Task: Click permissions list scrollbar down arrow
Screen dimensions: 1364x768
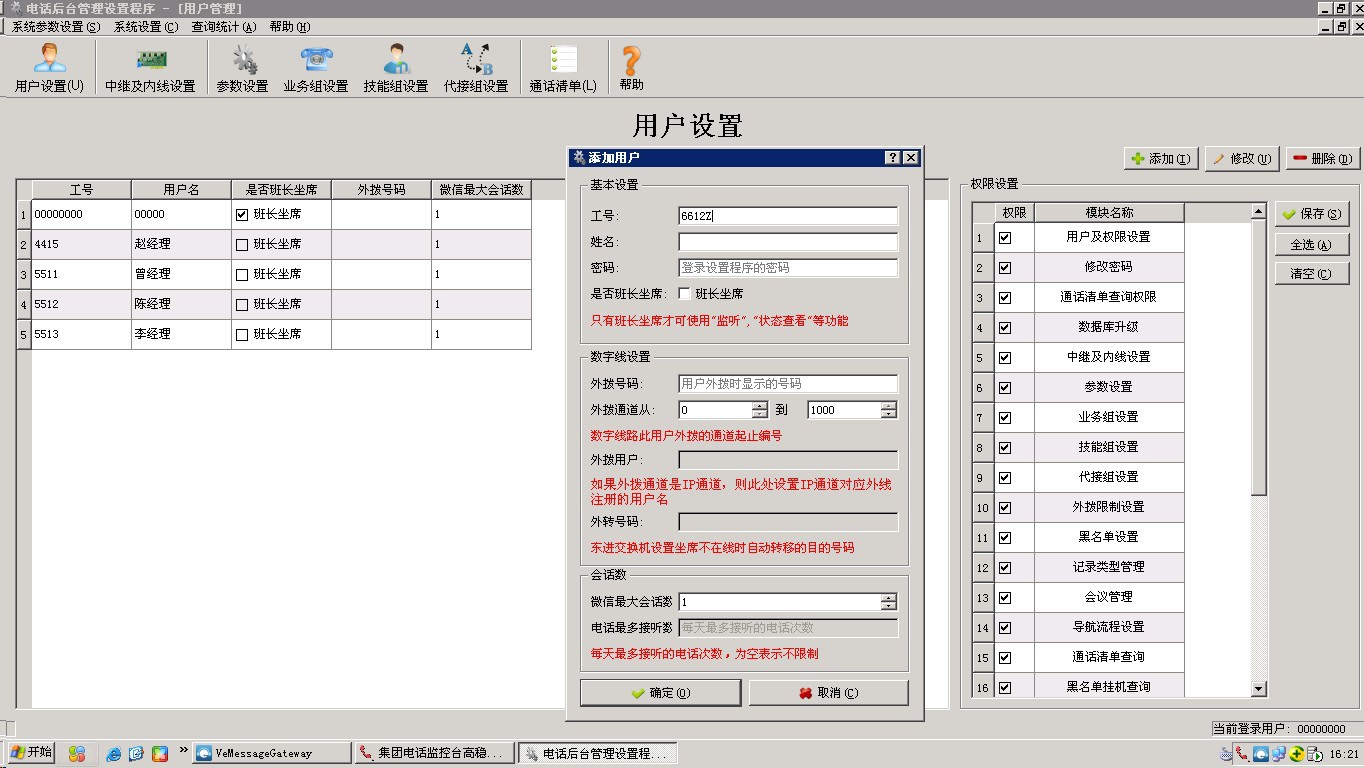Action: [1259, 689]
